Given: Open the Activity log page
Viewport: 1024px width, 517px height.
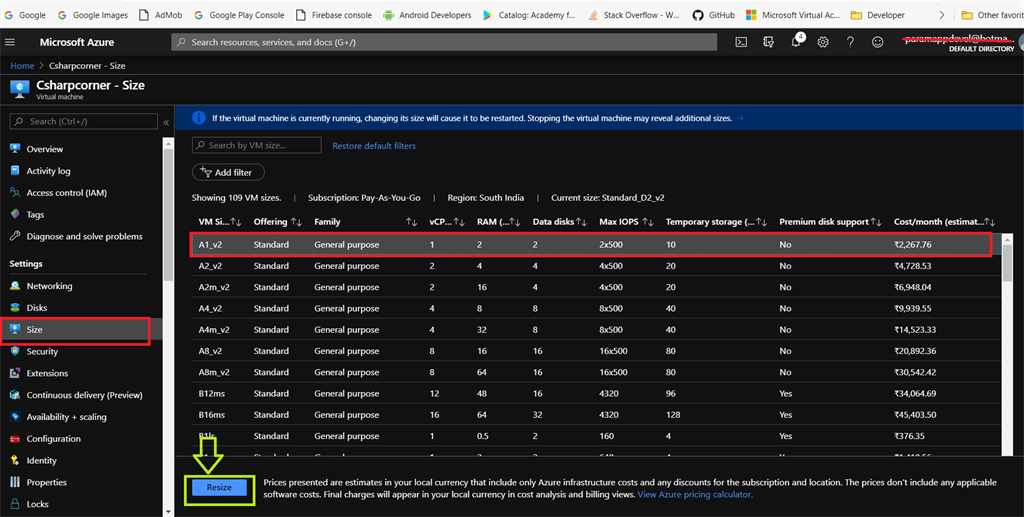Looking at the screenshot, I should coord(48,170).
